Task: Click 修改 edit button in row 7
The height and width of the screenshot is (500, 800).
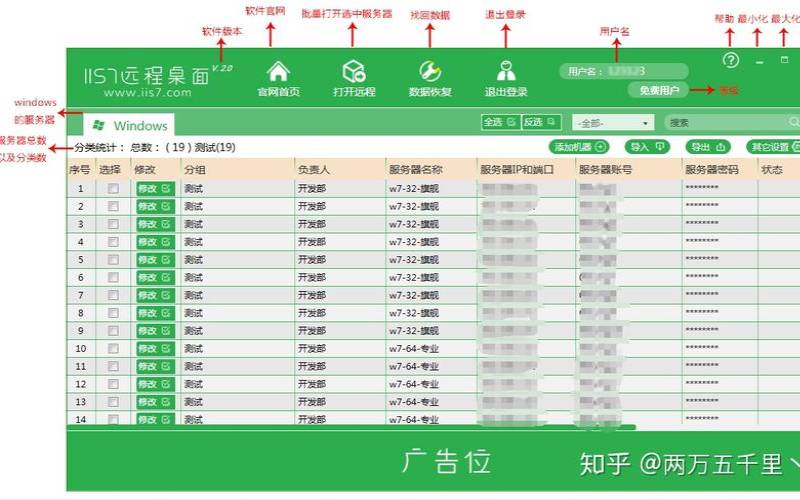Action: pyautogui.click(x=155, y=295)
